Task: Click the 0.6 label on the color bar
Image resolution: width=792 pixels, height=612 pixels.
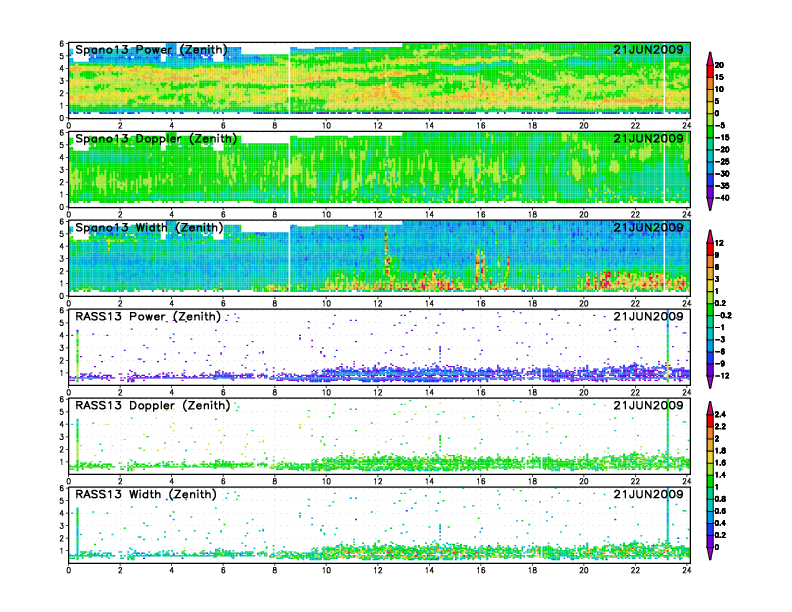Action: pos(720,512)
